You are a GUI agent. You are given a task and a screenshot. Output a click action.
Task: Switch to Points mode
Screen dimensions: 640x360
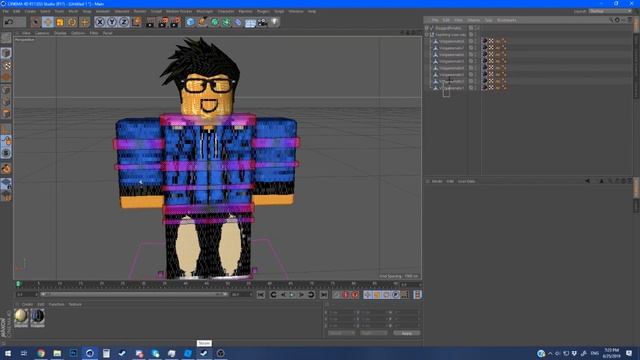(6, 90)
